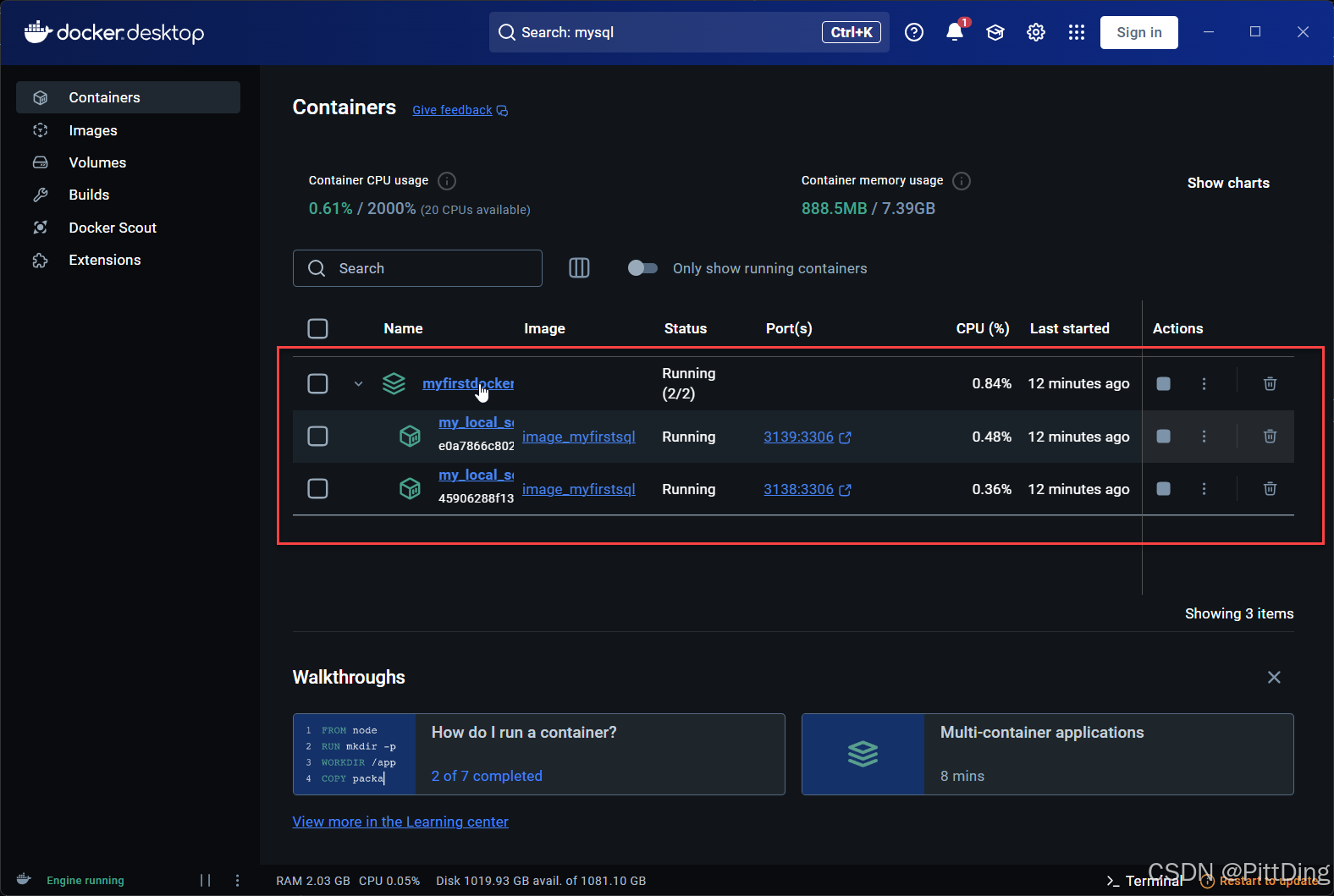Check the select-all containers checkbox
This screenshot has height=896, width=1334.
(x=317, y=328)
